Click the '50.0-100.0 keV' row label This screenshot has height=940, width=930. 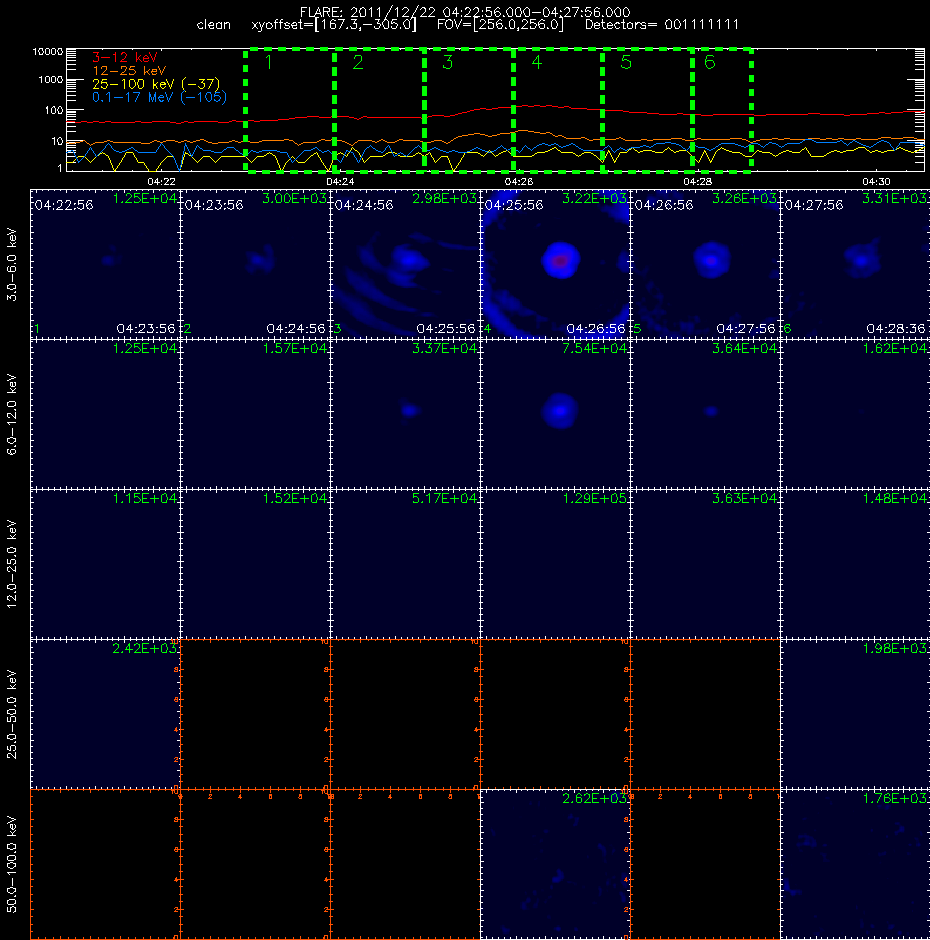tap(12, 864)
